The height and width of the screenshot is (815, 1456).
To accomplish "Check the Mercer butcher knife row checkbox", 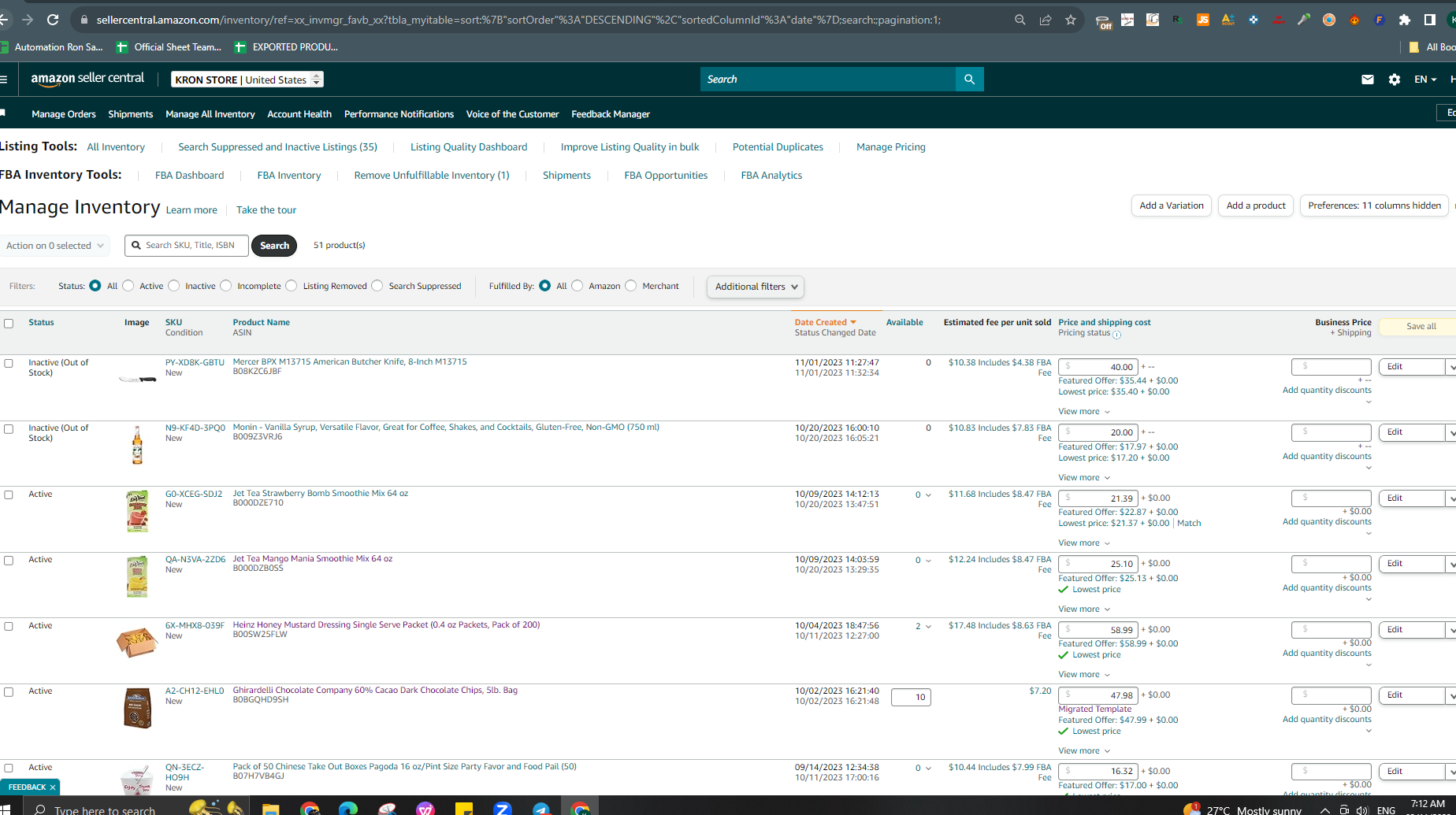I will (9, 364).
